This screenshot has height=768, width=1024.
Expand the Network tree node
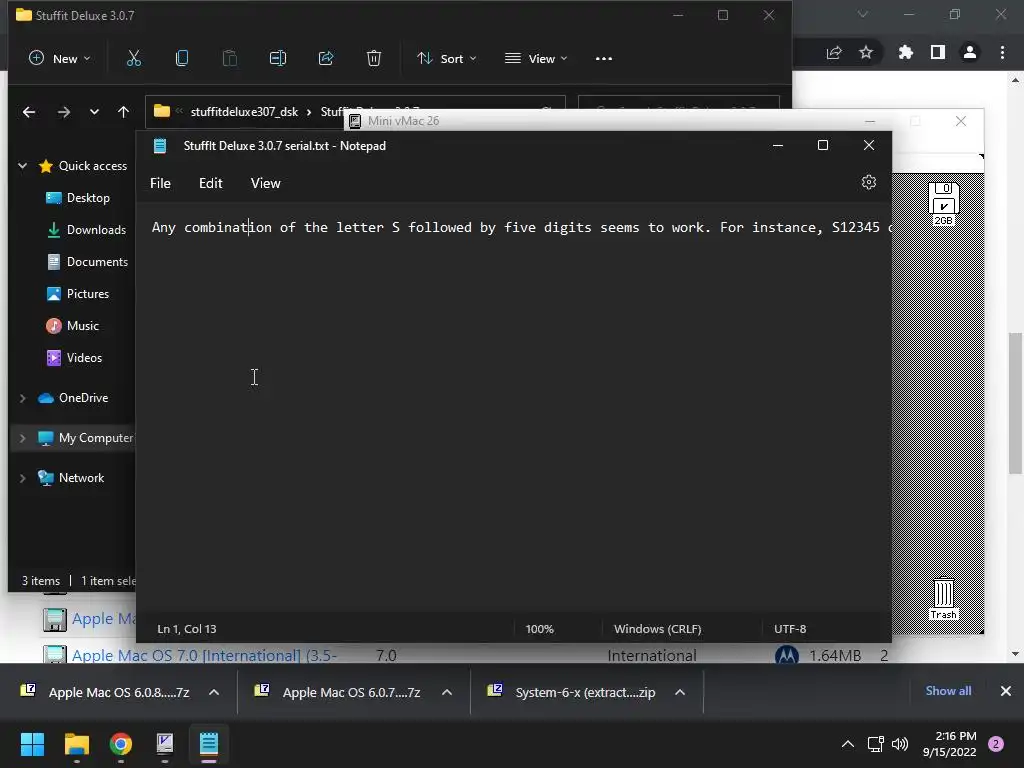coord(23,478)
